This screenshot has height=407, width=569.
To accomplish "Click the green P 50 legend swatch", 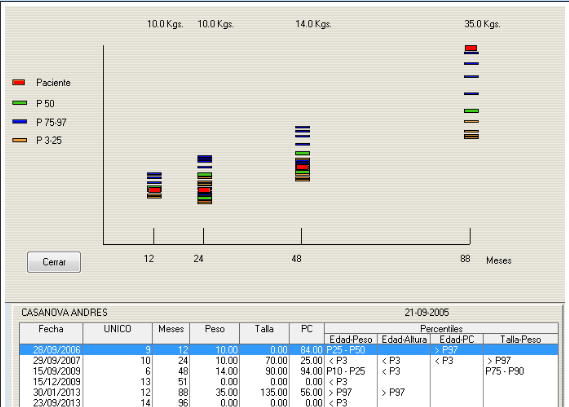I will click(19, 103).
